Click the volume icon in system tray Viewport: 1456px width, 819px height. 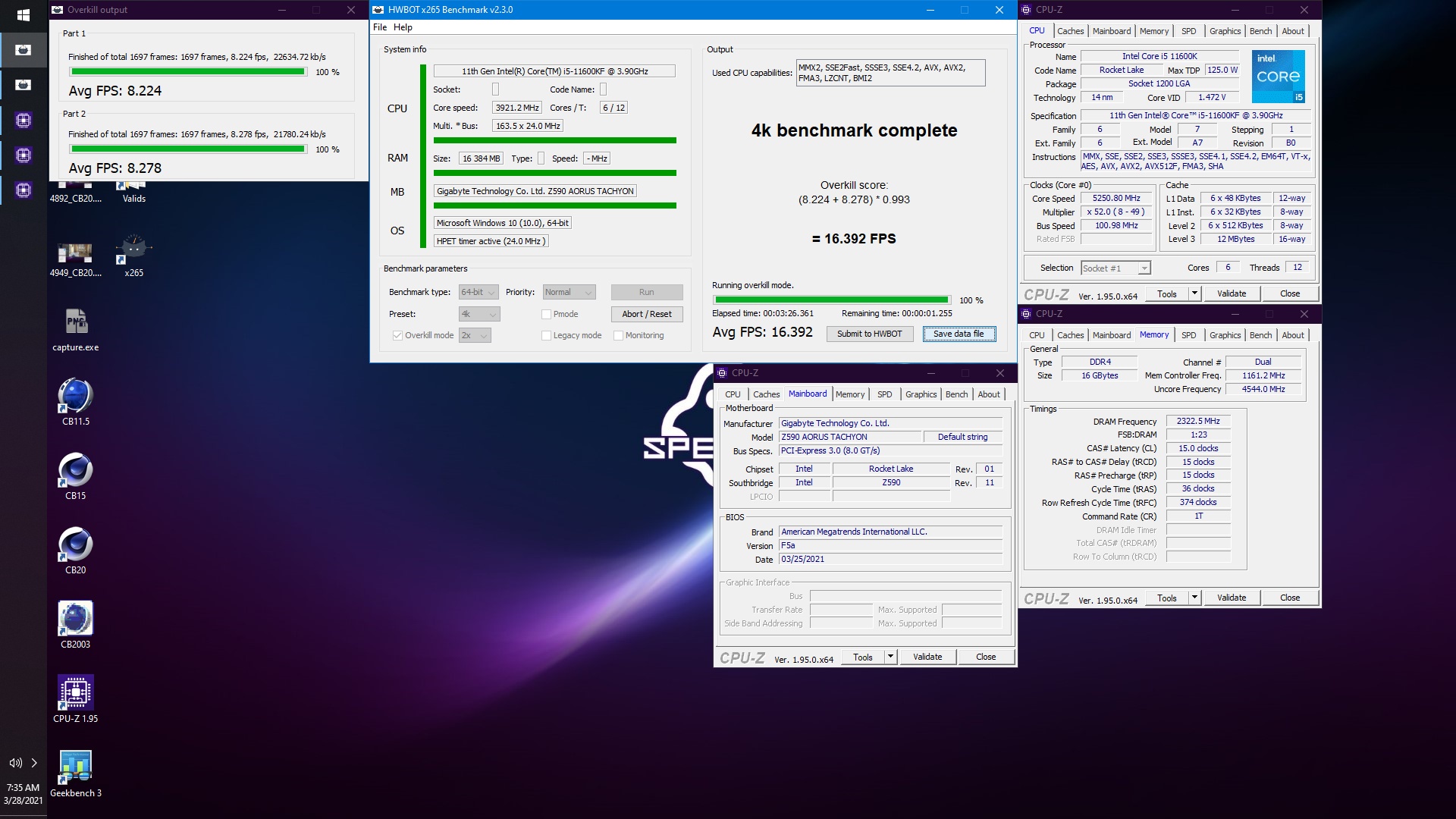pos(15,763)
